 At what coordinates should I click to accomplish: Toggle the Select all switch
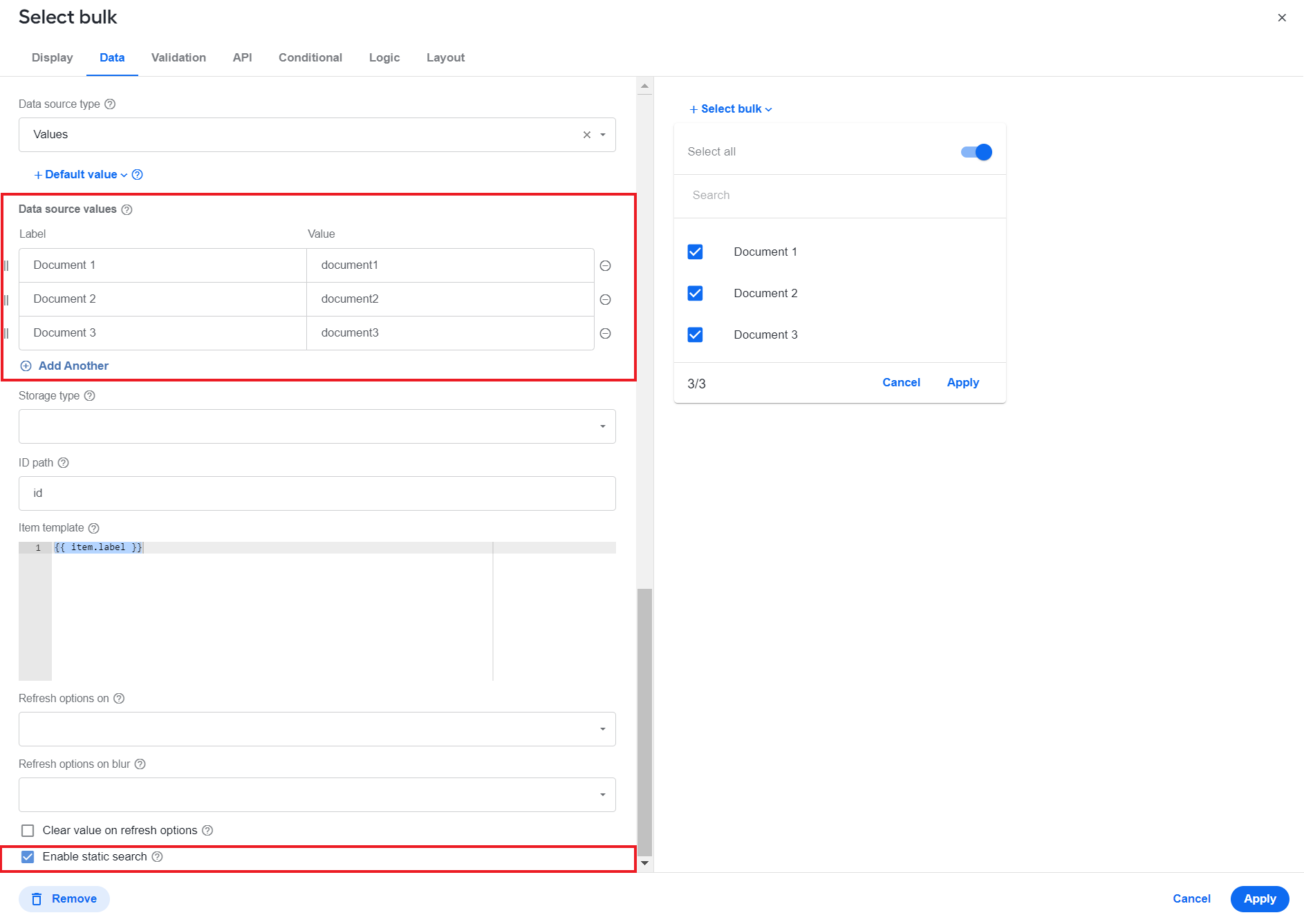976,152
